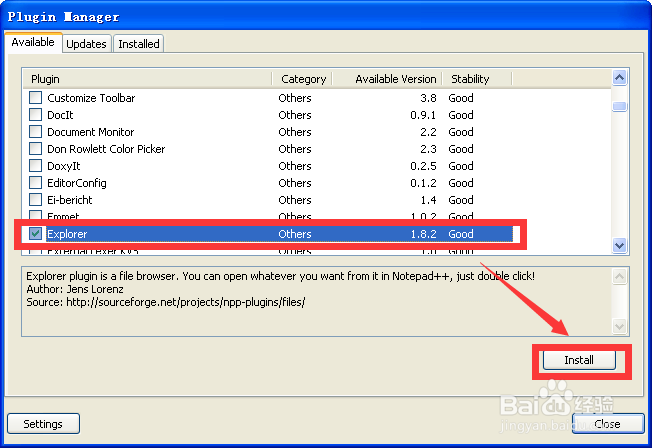Viewport: 652px width, 448px height.
Task: Click the Author: Jens Lorenz line
Action: click(75, 289)
